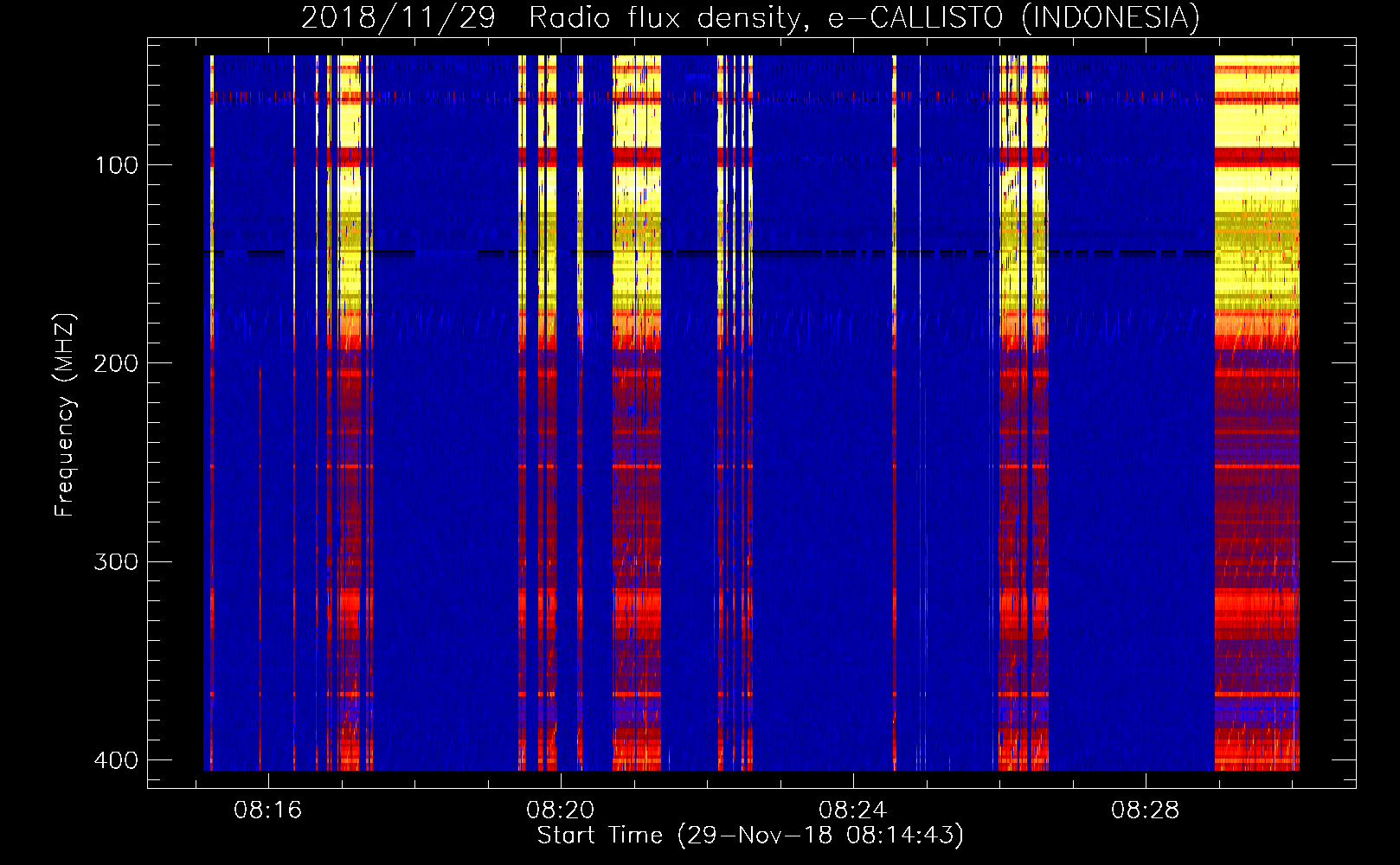
Task: Click the '08:16' time tick label
Action: tap(268, 810)
